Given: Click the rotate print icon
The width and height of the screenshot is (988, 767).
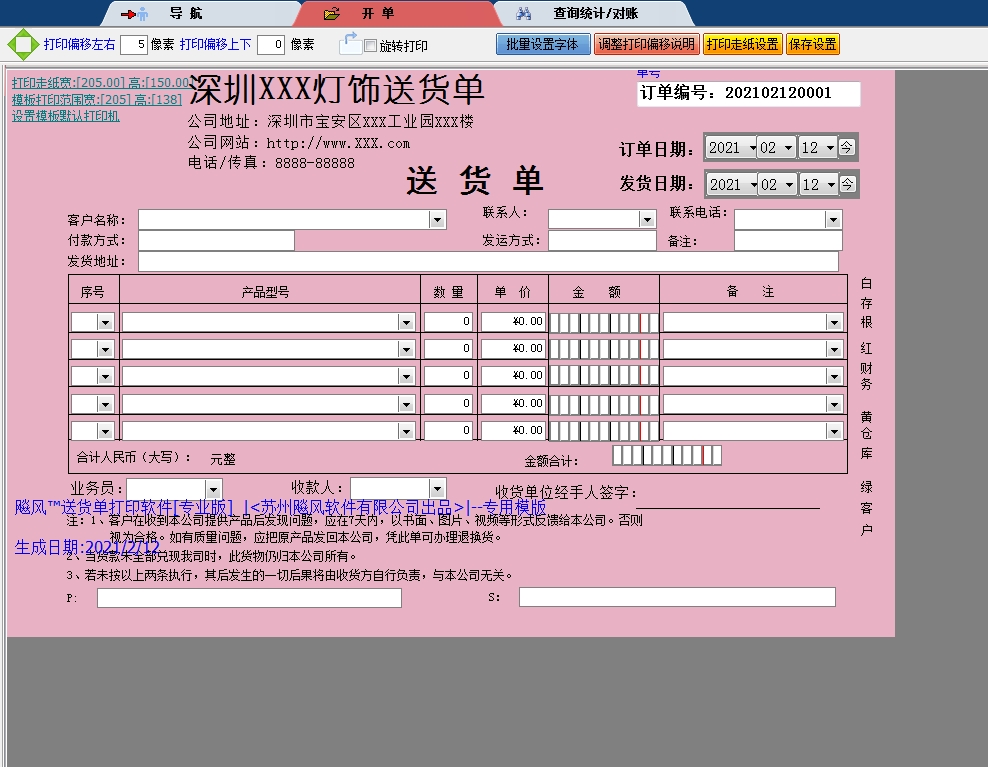Looking at the screenshot, I should click(350, 44).
